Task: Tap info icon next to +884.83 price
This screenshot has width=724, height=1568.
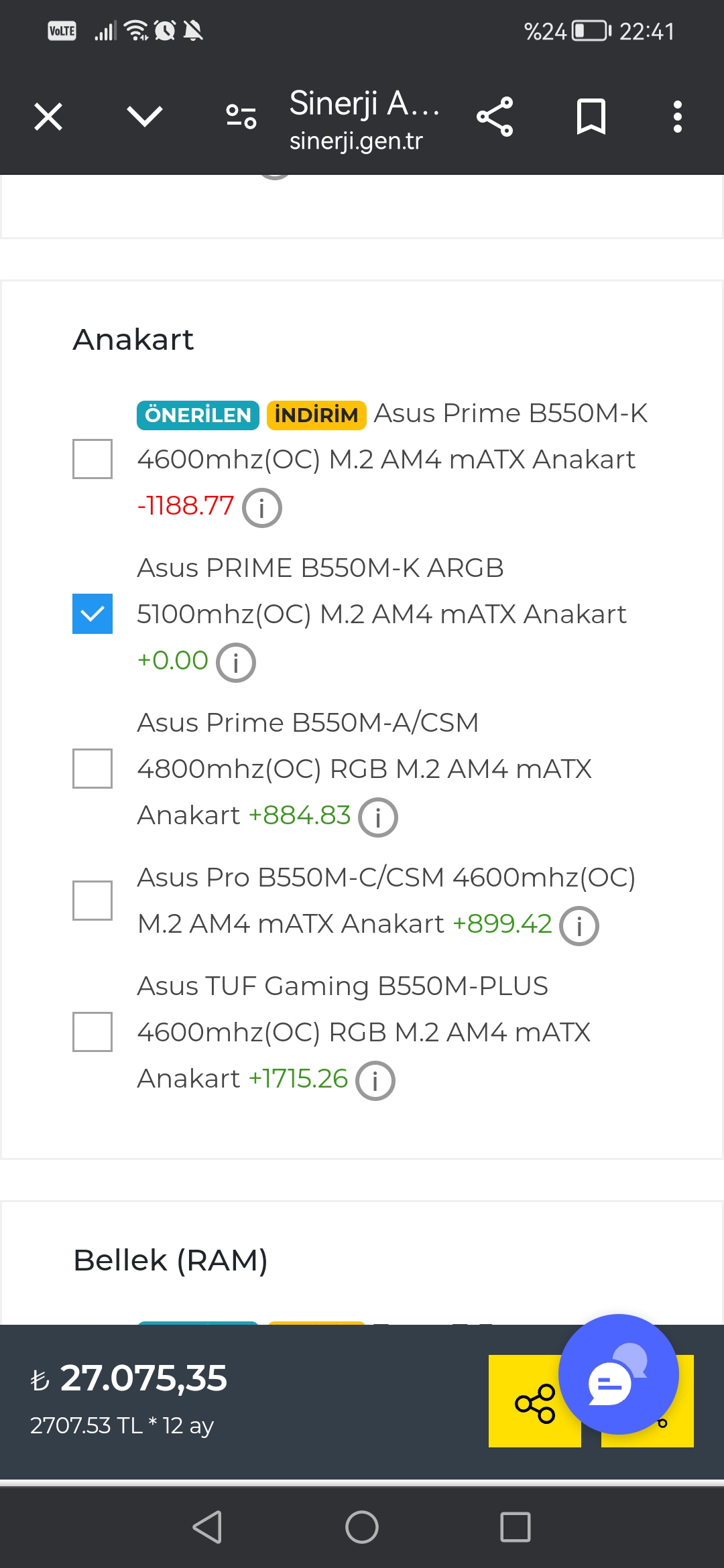Action: point(378,818)
